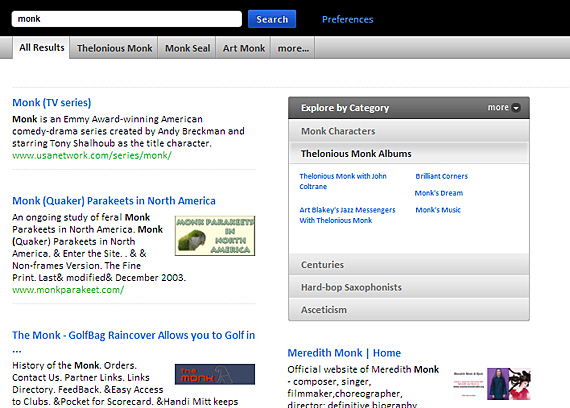Visit the www.monkparakeet.com link

coord(68,290)
